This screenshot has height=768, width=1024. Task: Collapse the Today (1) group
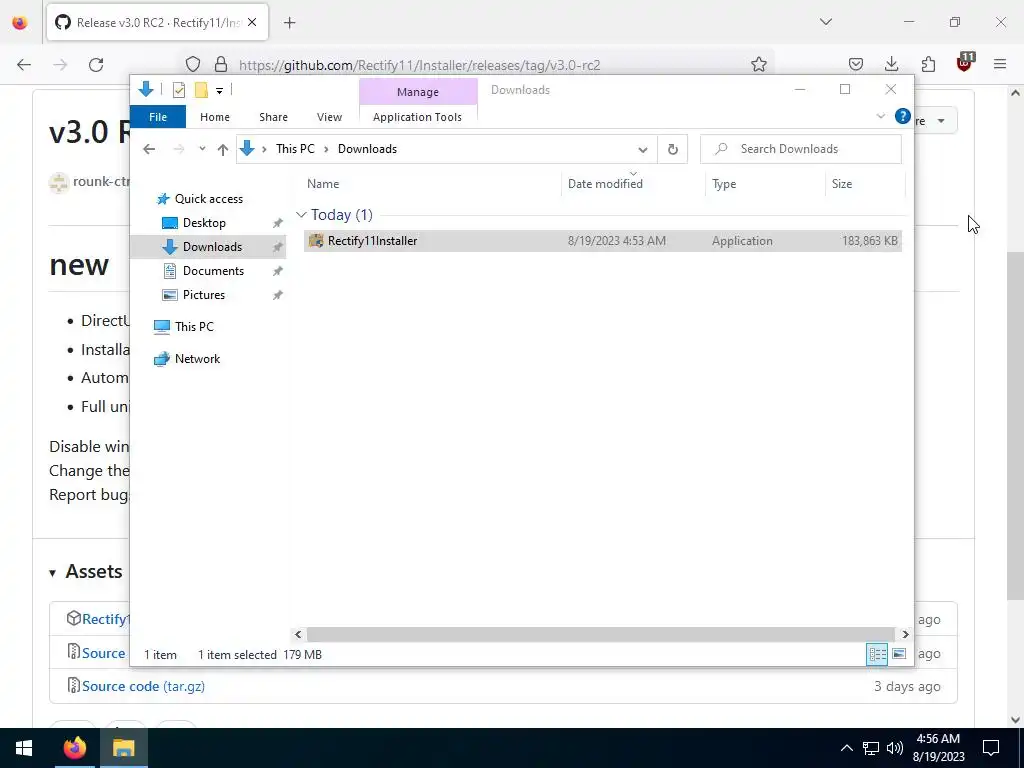tap(301, 215)
